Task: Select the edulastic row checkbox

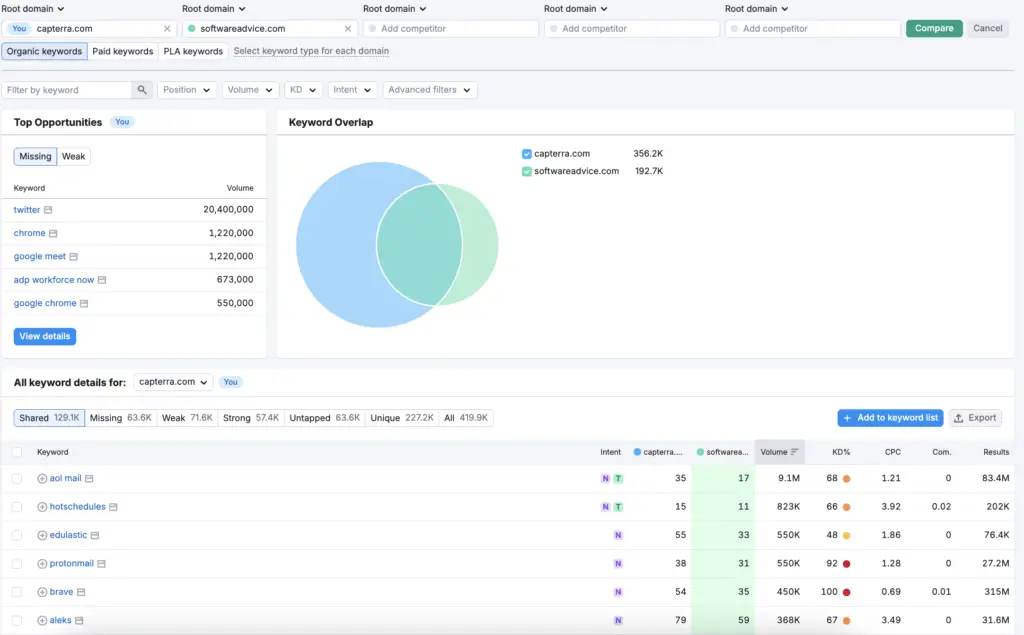Action: pyautogui.click(x=17, y=536)
